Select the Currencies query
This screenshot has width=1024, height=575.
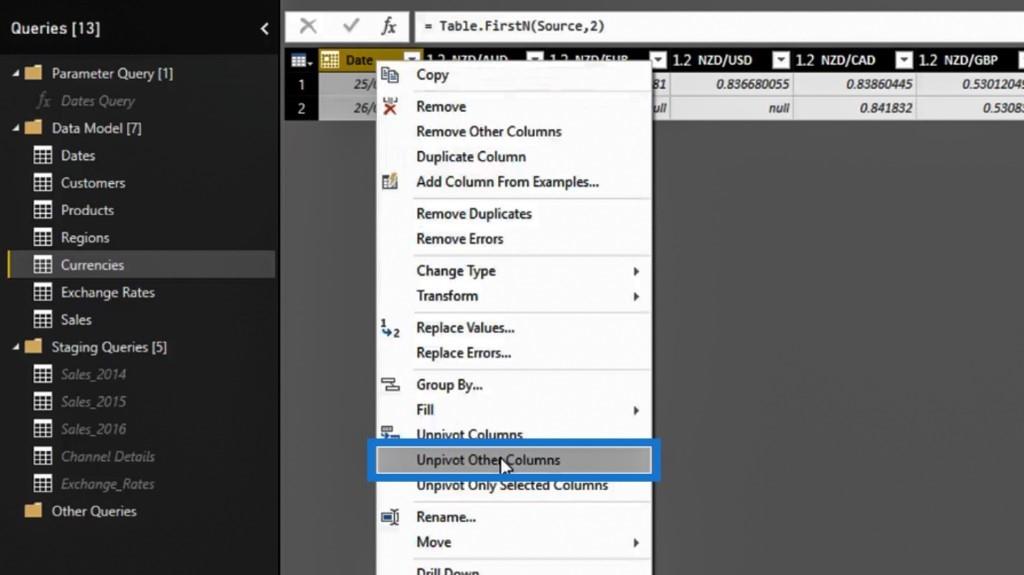point(141,265)
